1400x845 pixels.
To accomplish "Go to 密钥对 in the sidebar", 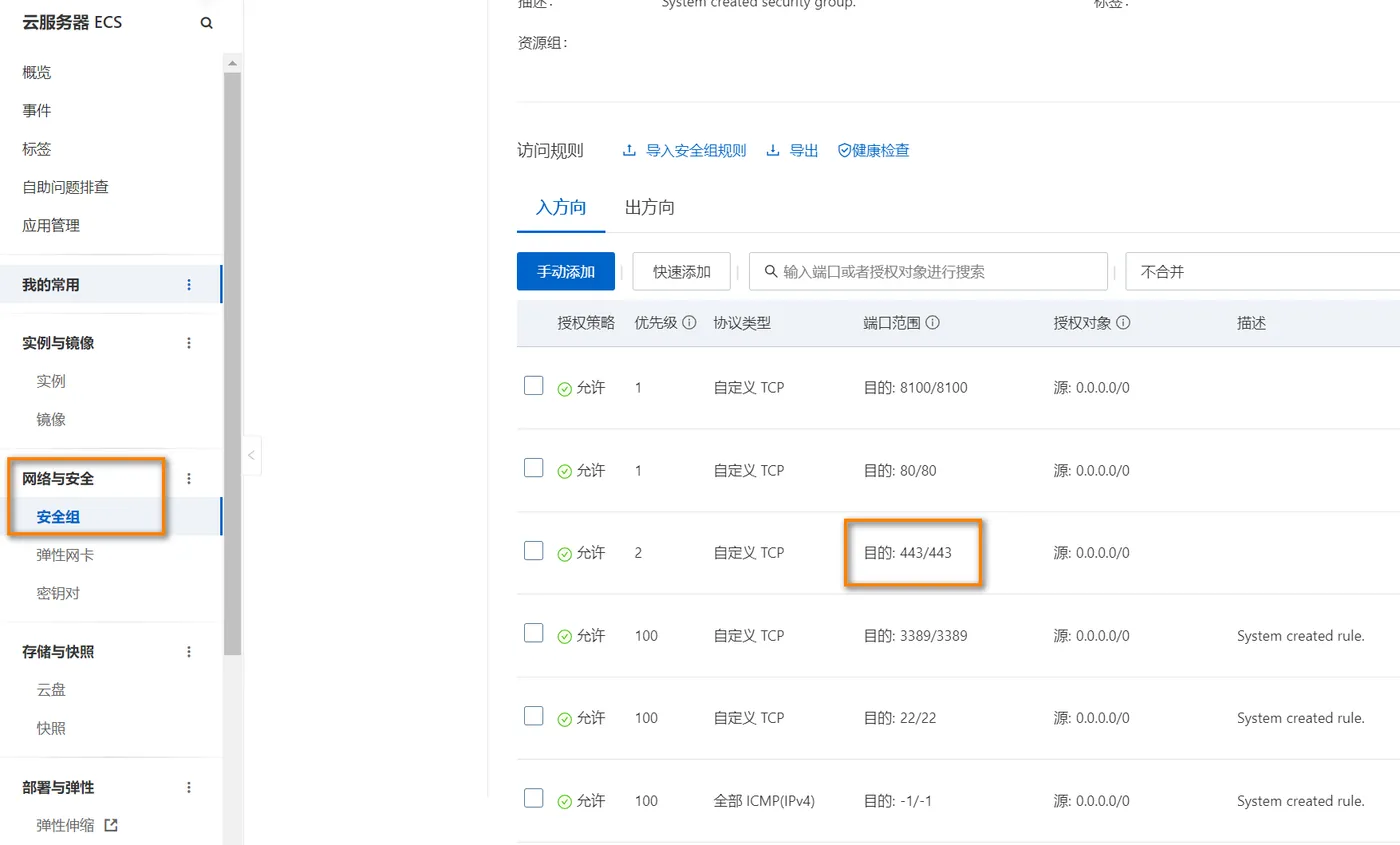I will 58,594.
